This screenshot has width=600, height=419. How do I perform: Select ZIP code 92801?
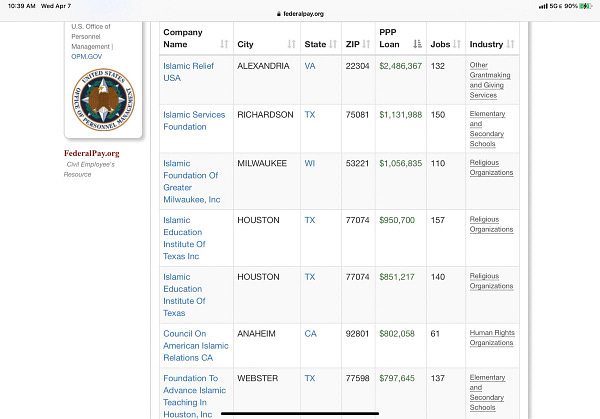point(357,333)
